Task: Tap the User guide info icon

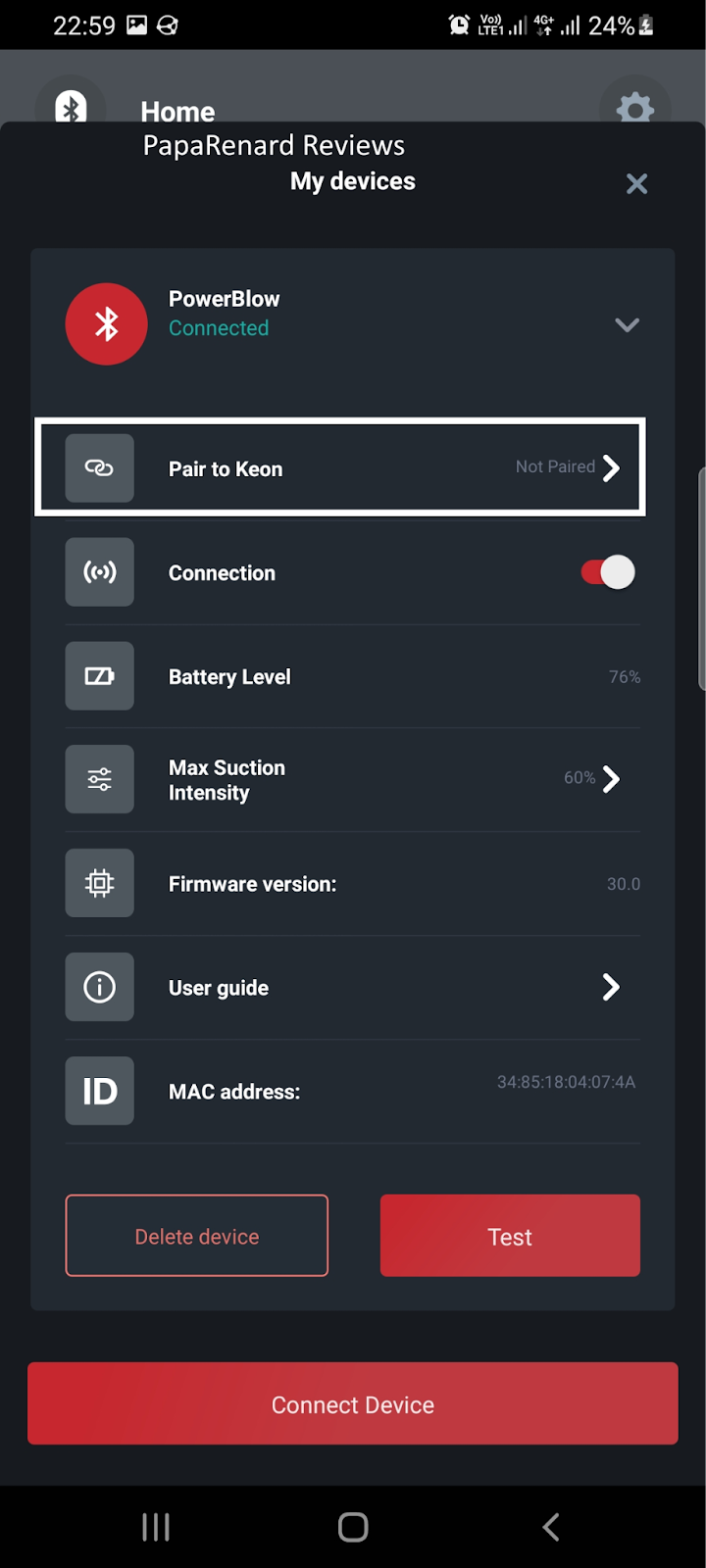Action: point(99,987)
